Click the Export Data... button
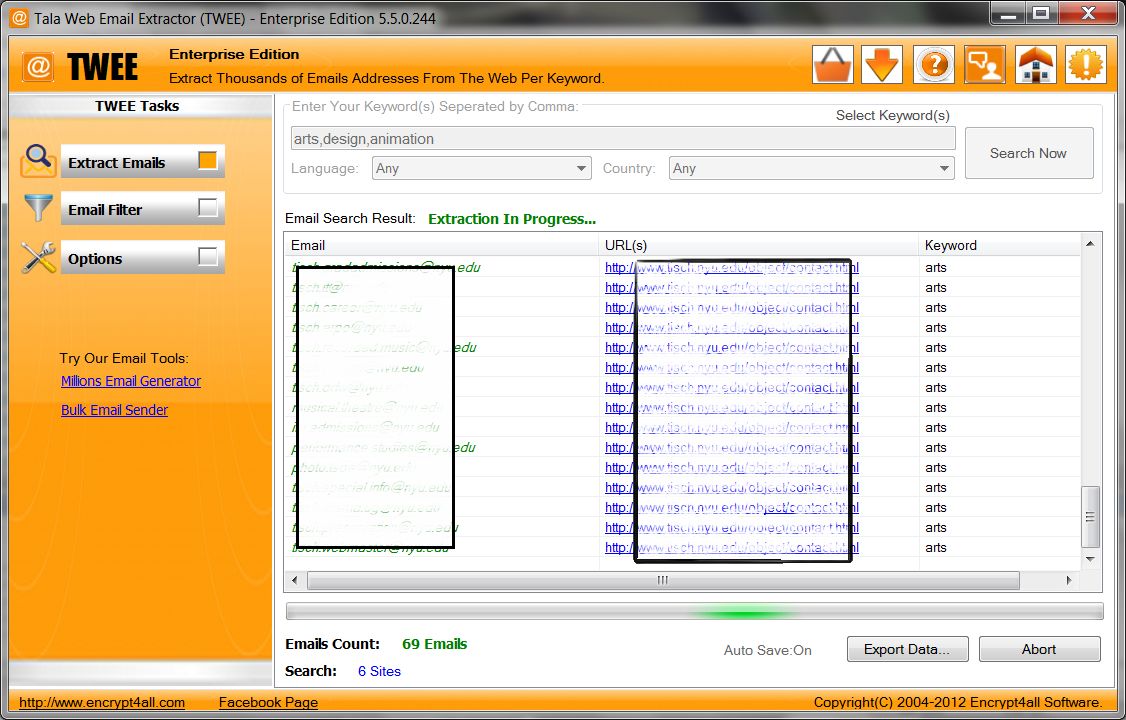This screenshot has height=720, width=1126. 907,650
